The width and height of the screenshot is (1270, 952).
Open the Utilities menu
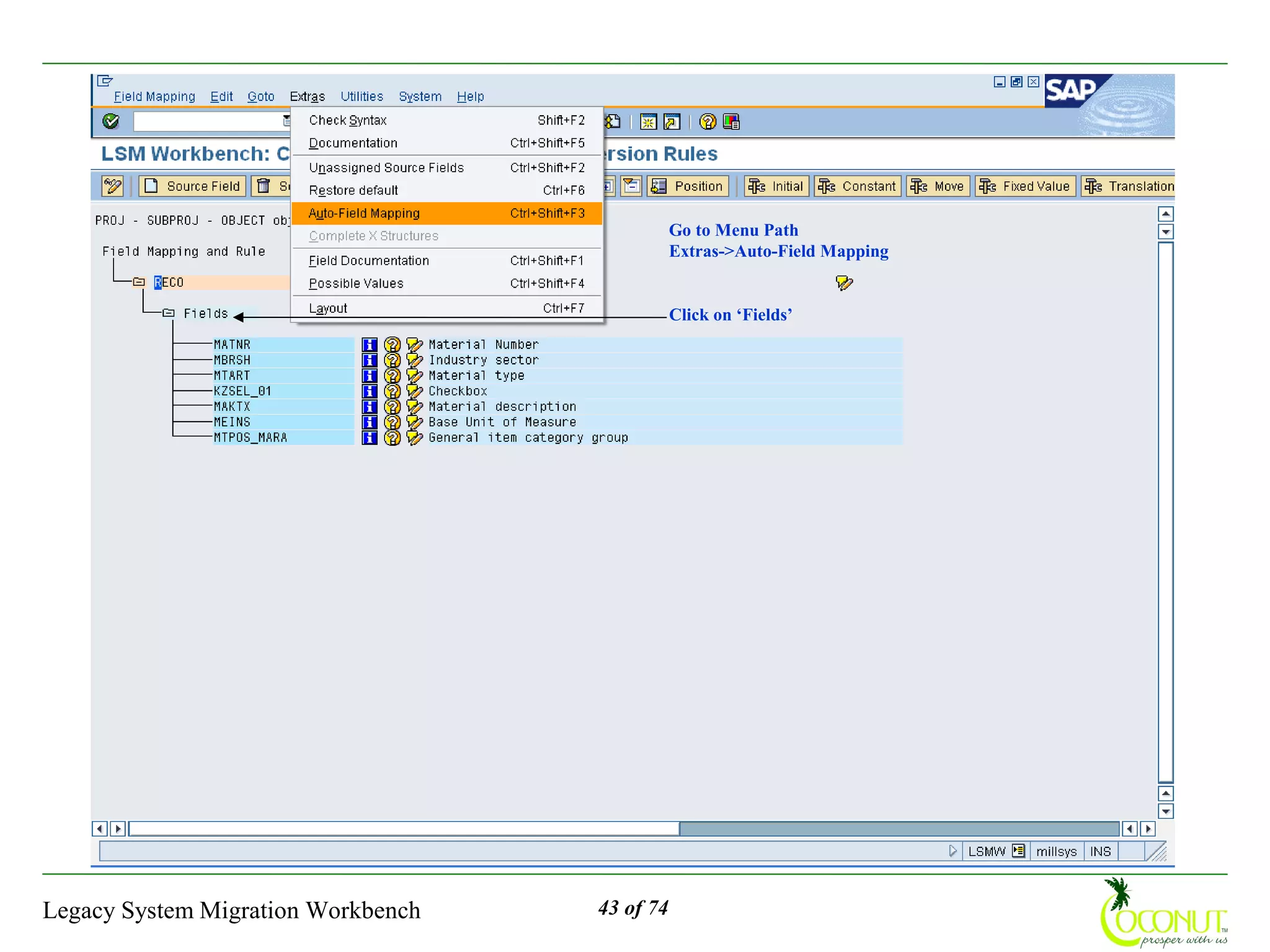[x=362, y=97]
